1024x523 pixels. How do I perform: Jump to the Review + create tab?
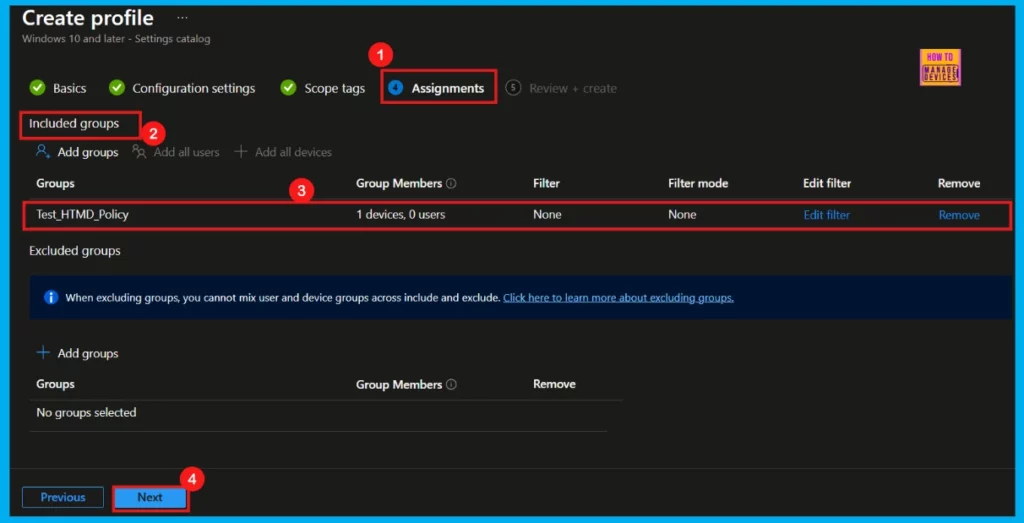[573, 88]
